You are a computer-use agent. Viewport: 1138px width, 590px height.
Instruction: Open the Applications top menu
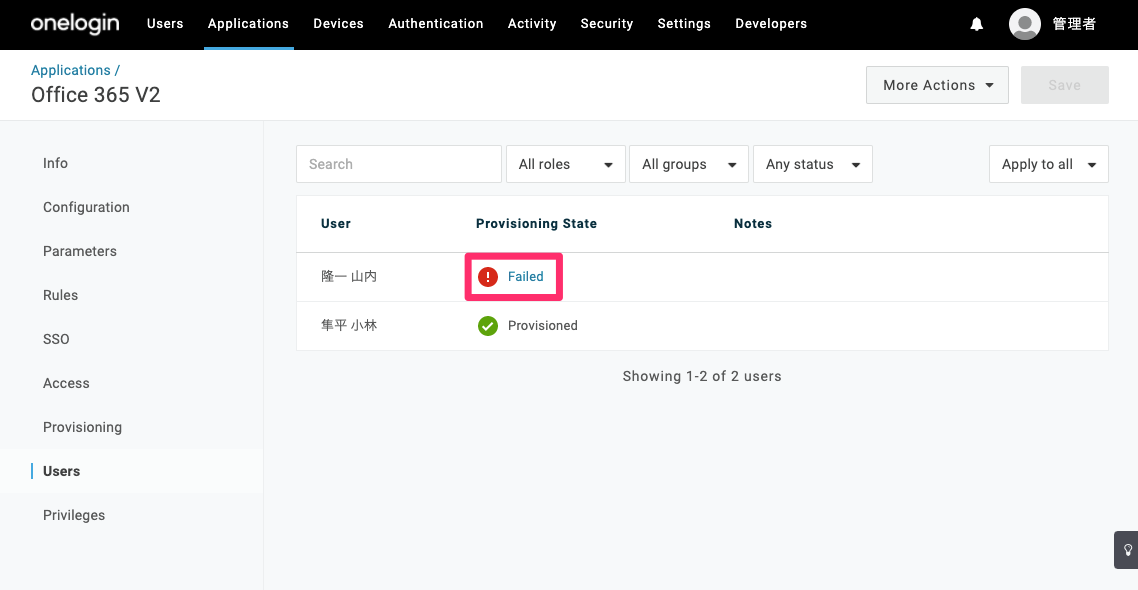coord(248,24)
